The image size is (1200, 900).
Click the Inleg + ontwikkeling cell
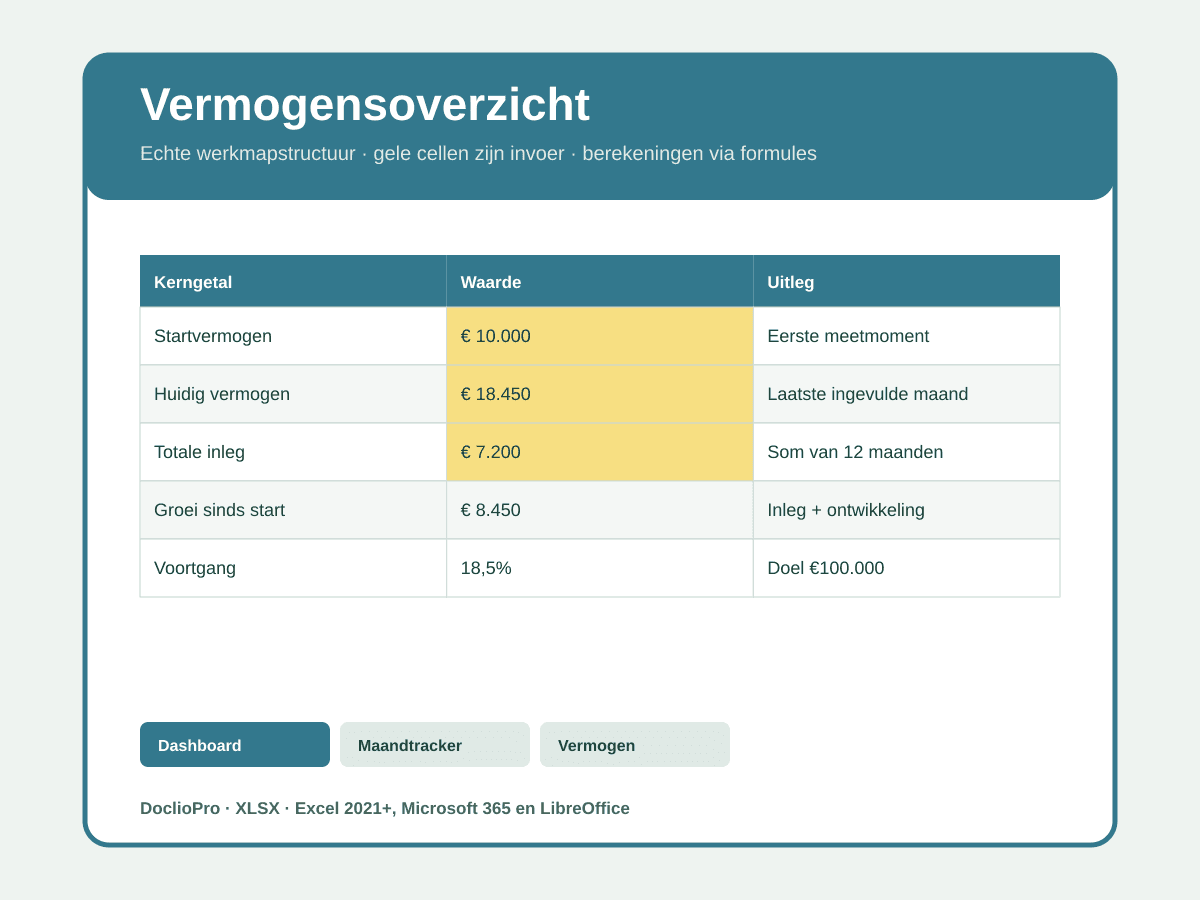click(x=907, y=510)
